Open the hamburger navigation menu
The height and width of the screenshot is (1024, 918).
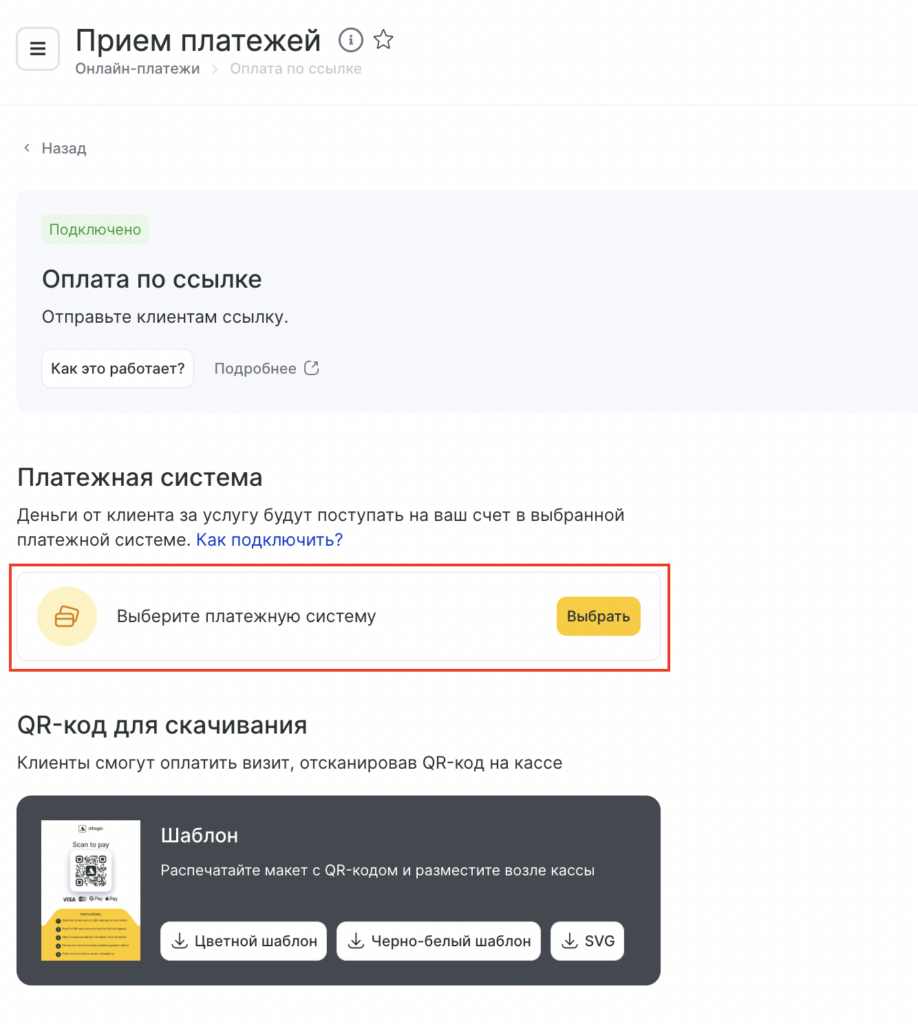[x=38, y=49]
